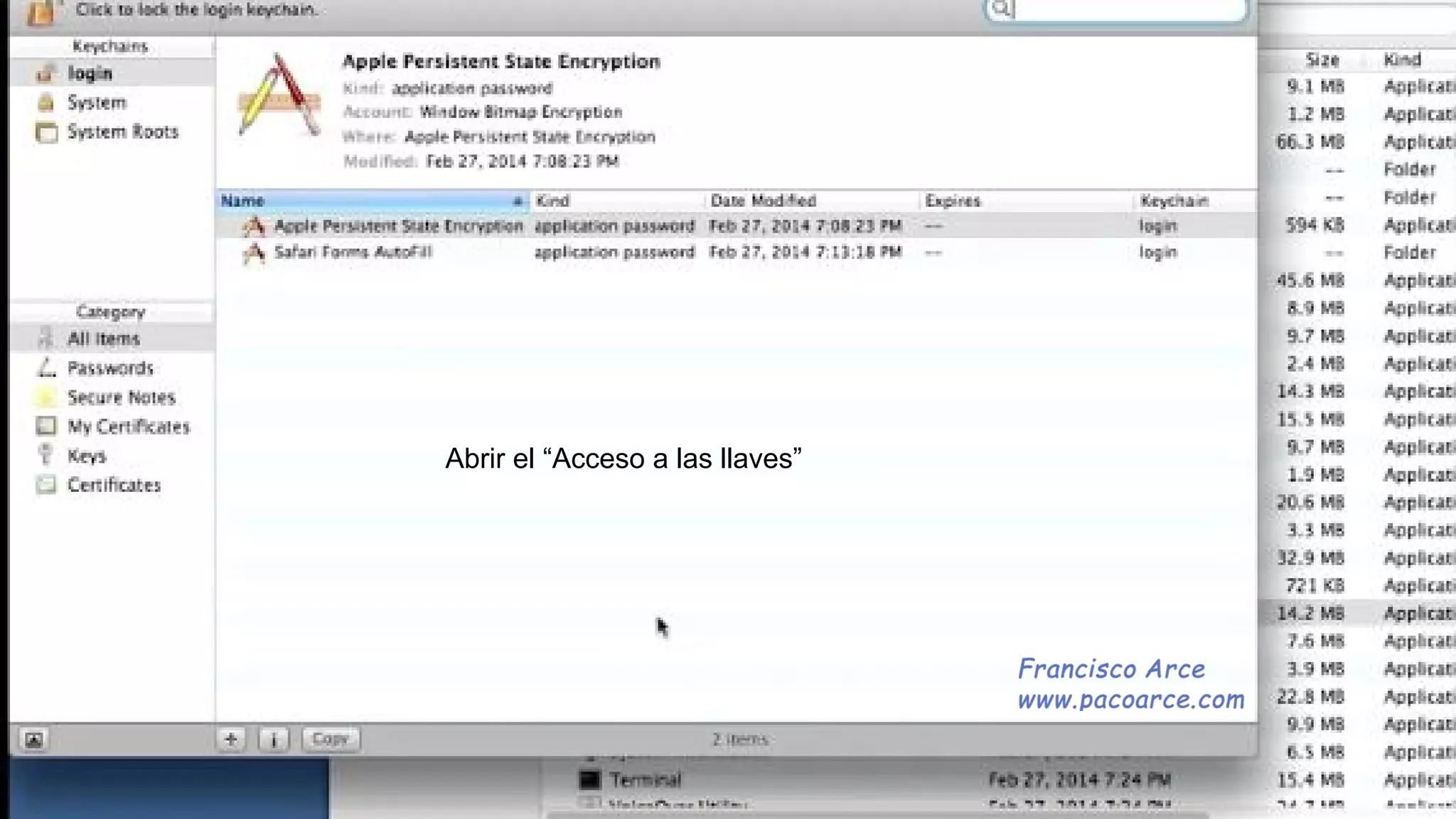Click the search magnifier icon

[x=1001, y=9]
